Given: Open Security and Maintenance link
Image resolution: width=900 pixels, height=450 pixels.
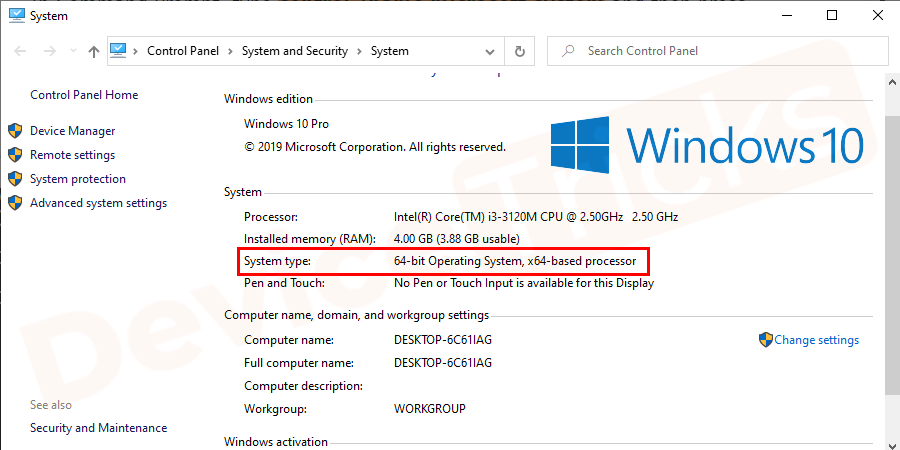Looking at the screenshot, I should pyautogui.click(x=98, y=428).
